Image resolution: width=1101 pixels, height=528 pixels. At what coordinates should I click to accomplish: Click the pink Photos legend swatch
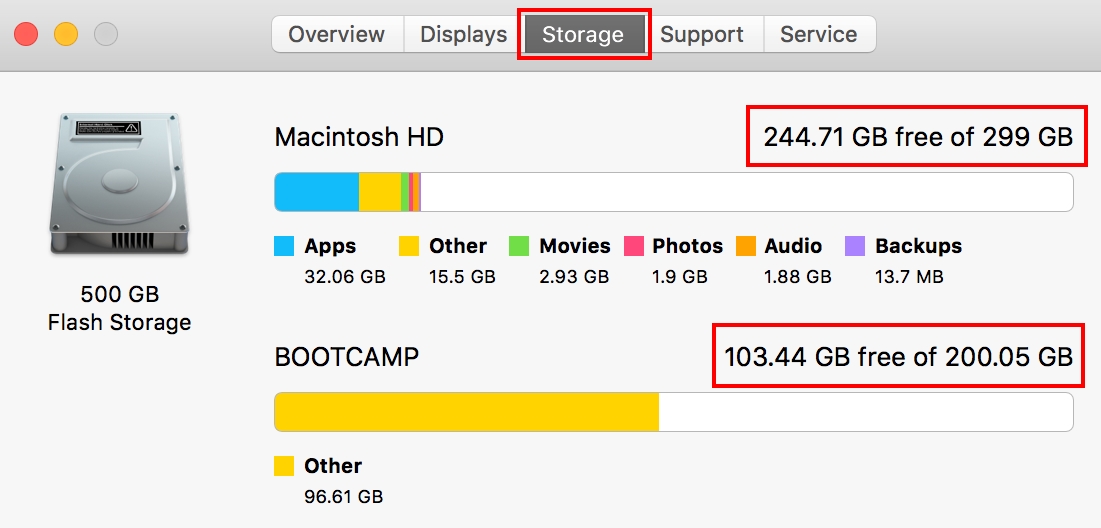click(x=633, y=246)
